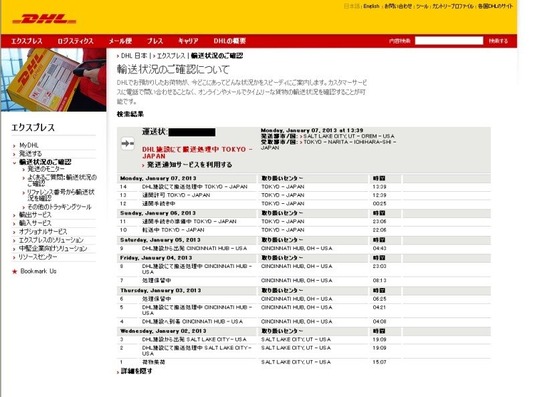Image resolution: width=535 pixels, height=397 pixels.
Task: Click Thursday, January 03, 2013 header row
Action: (304, 291)
